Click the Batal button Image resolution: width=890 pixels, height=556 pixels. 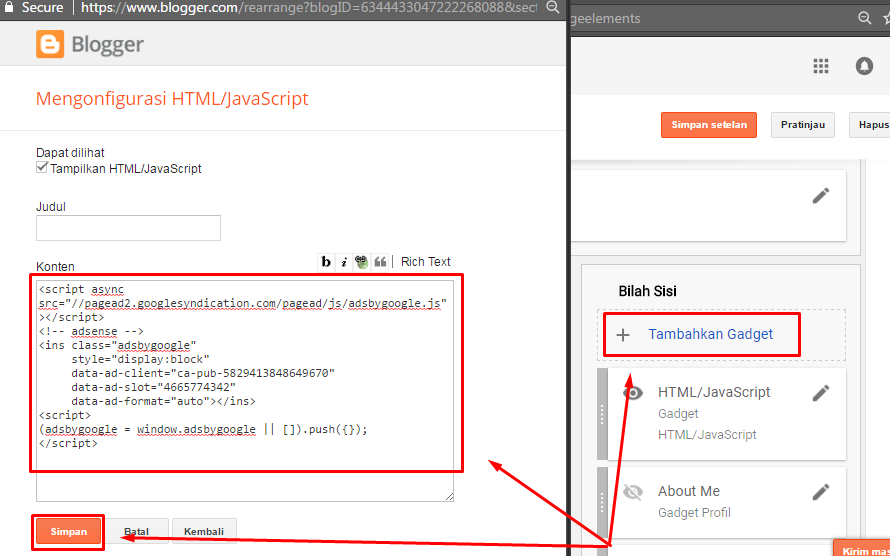click(136, 532)
